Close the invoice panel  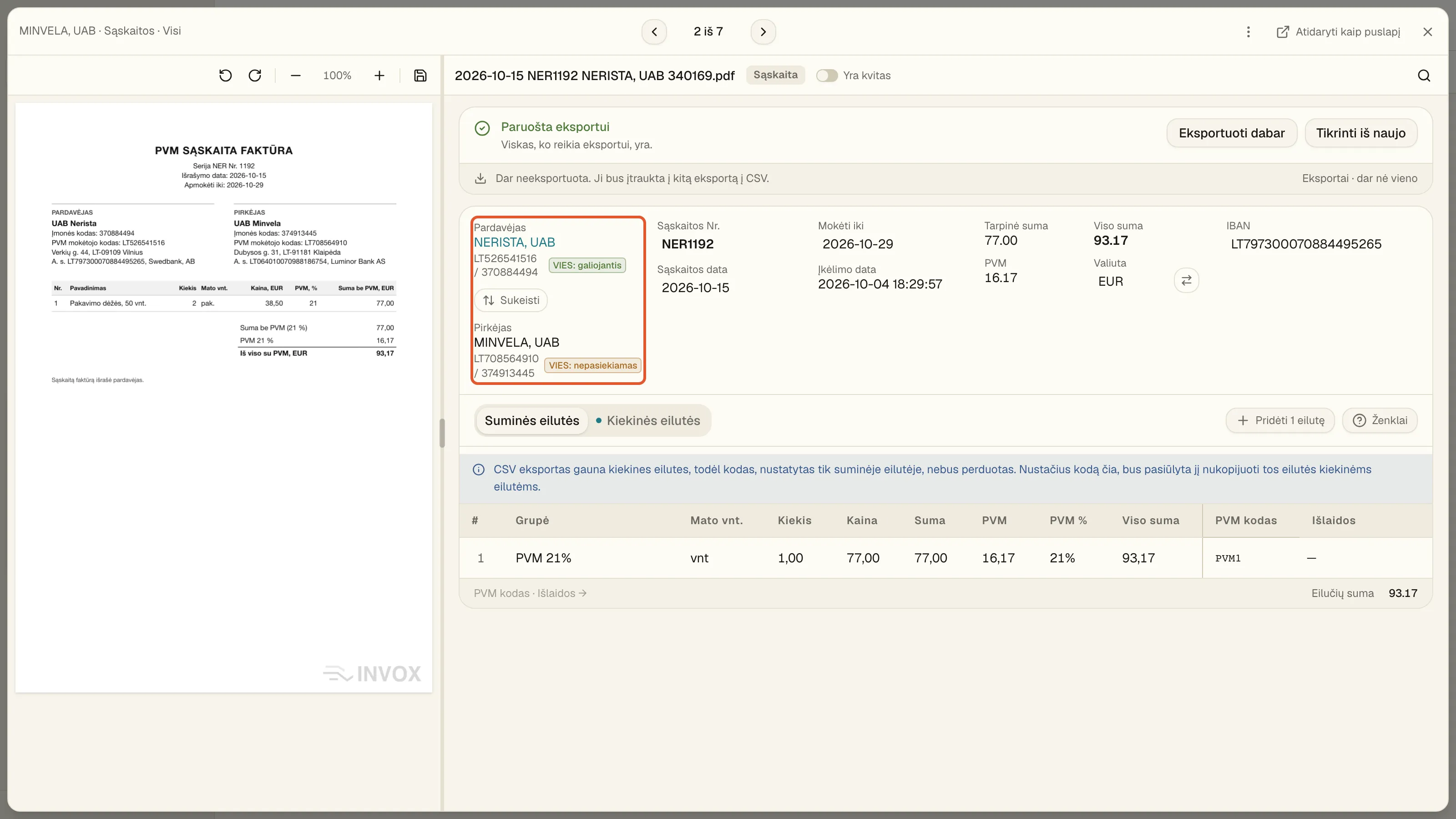(1428, 32)
